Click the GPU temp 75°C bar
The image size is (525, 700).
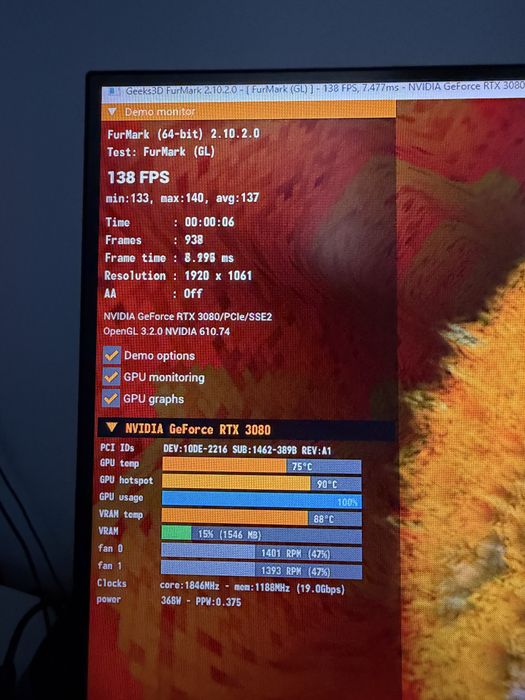click(x=262, y=466)
